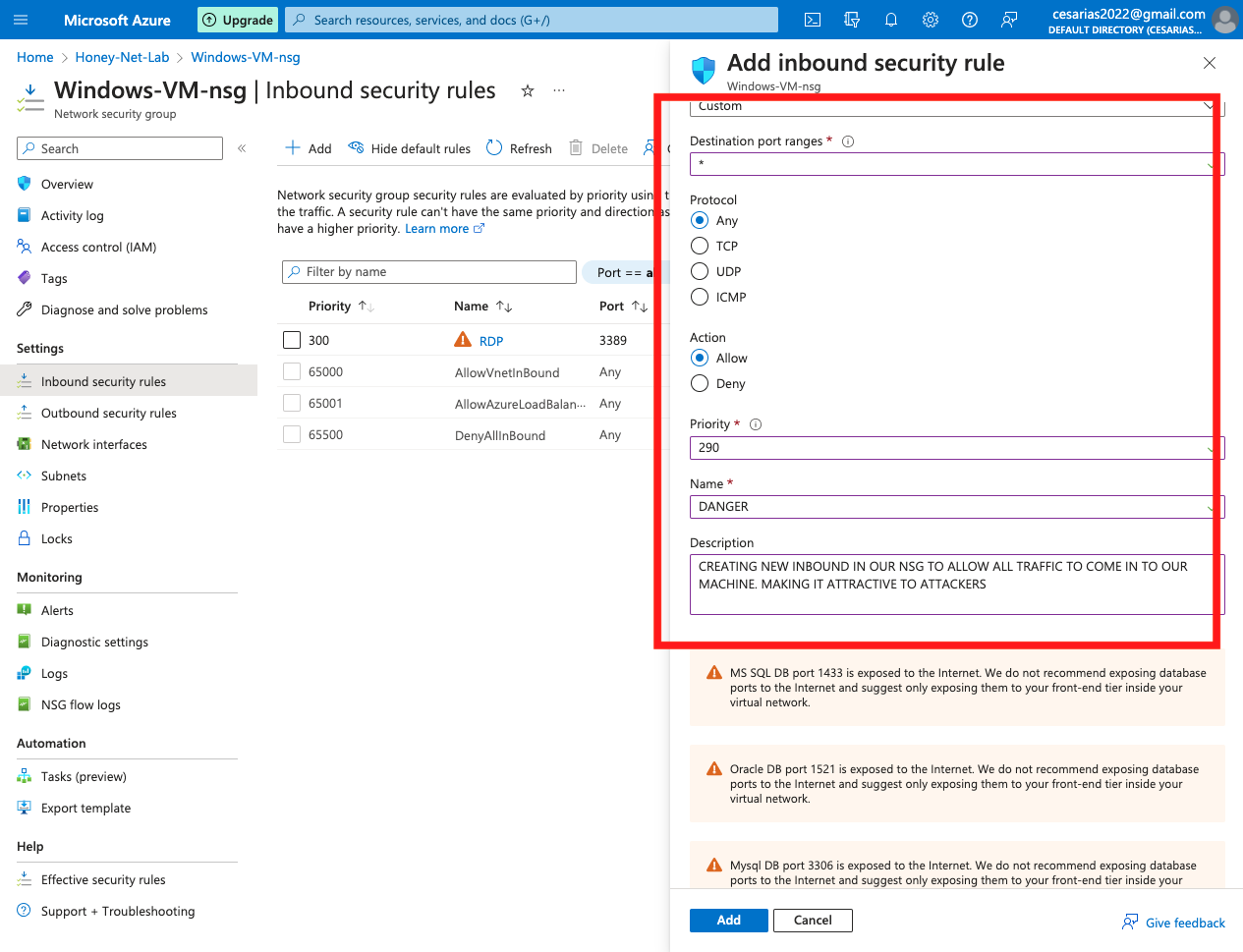Open Network interfaces
Image resolution: width=1243 pixels, height=952 pixels.
pyautogui.click(x=93, y=444)
